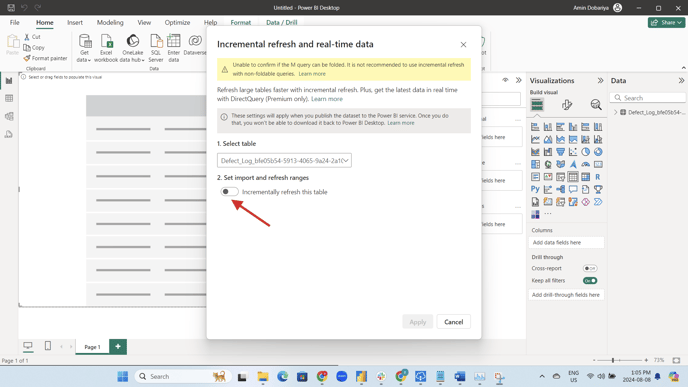Expand the Defect_Log table in Data pane
The image size is (688, 387).
point(616,112)
